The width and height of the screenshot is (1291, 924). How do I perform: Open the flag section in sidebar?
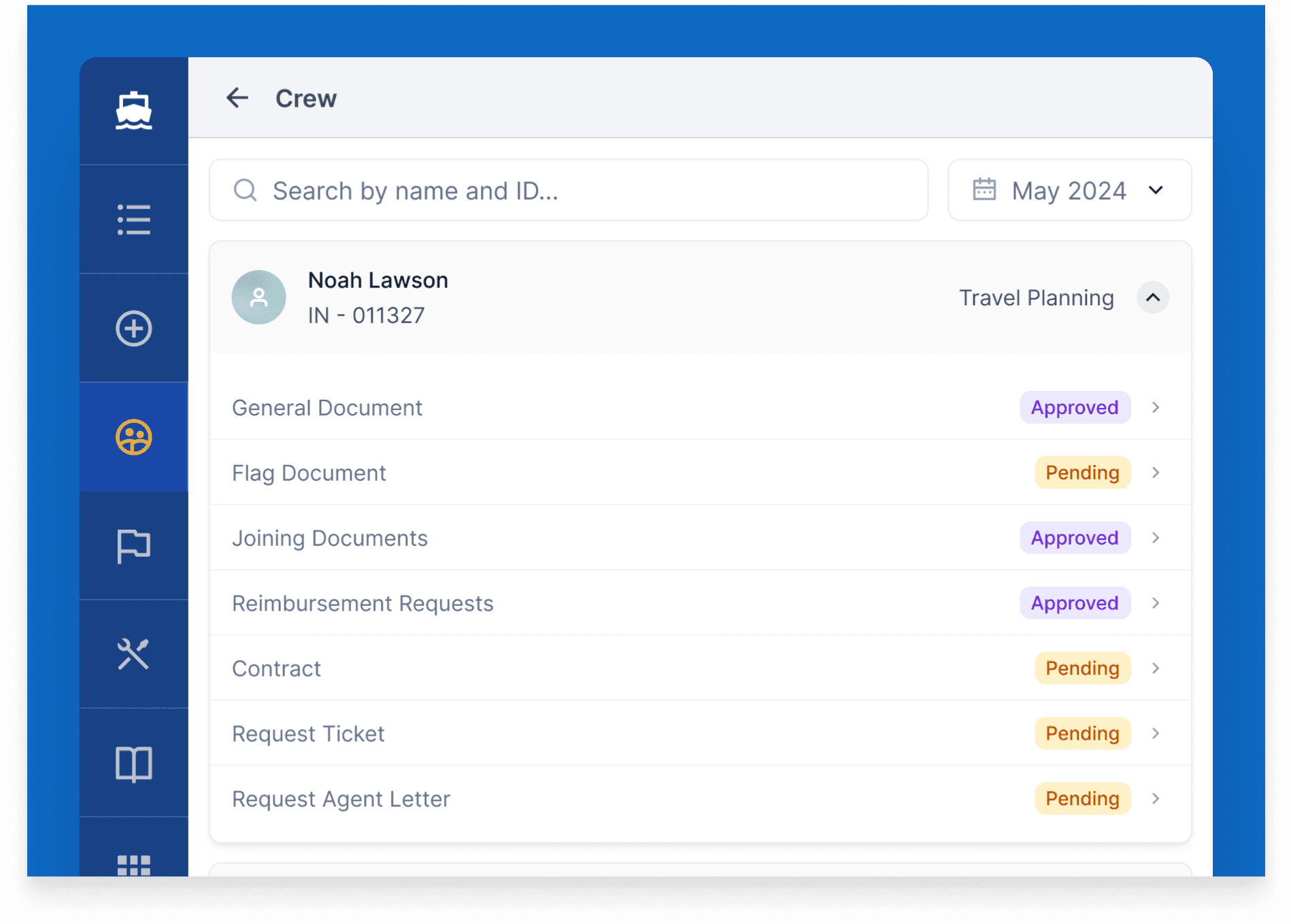click(133, 546)
